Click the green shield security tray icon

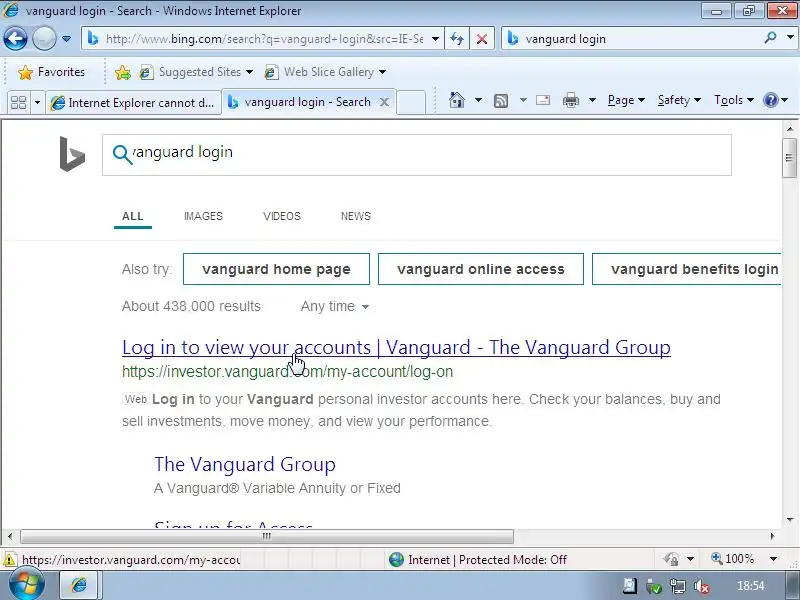coord(654,587)
